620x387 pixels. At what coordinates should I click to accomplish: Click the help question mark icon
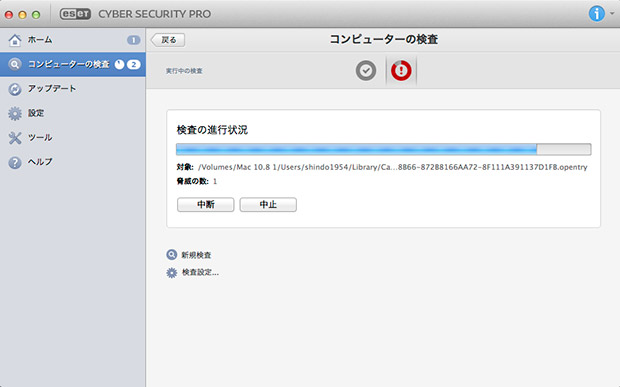pos(15,162)
